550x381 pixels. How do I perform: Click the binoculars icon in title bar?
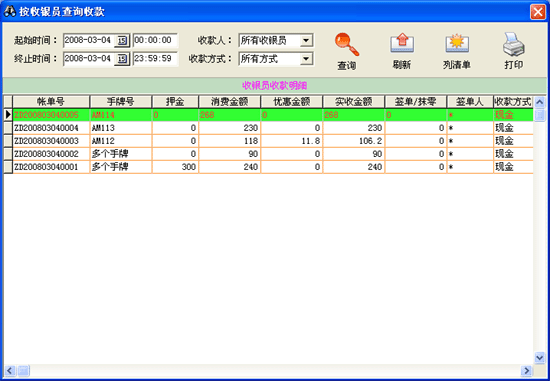[x=9, y=12]
